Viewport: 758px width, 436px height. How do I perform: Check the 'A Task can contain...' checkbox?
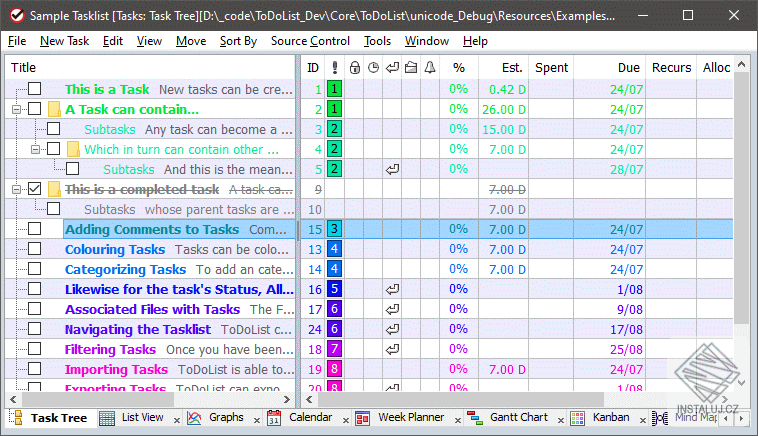(34, 109)
